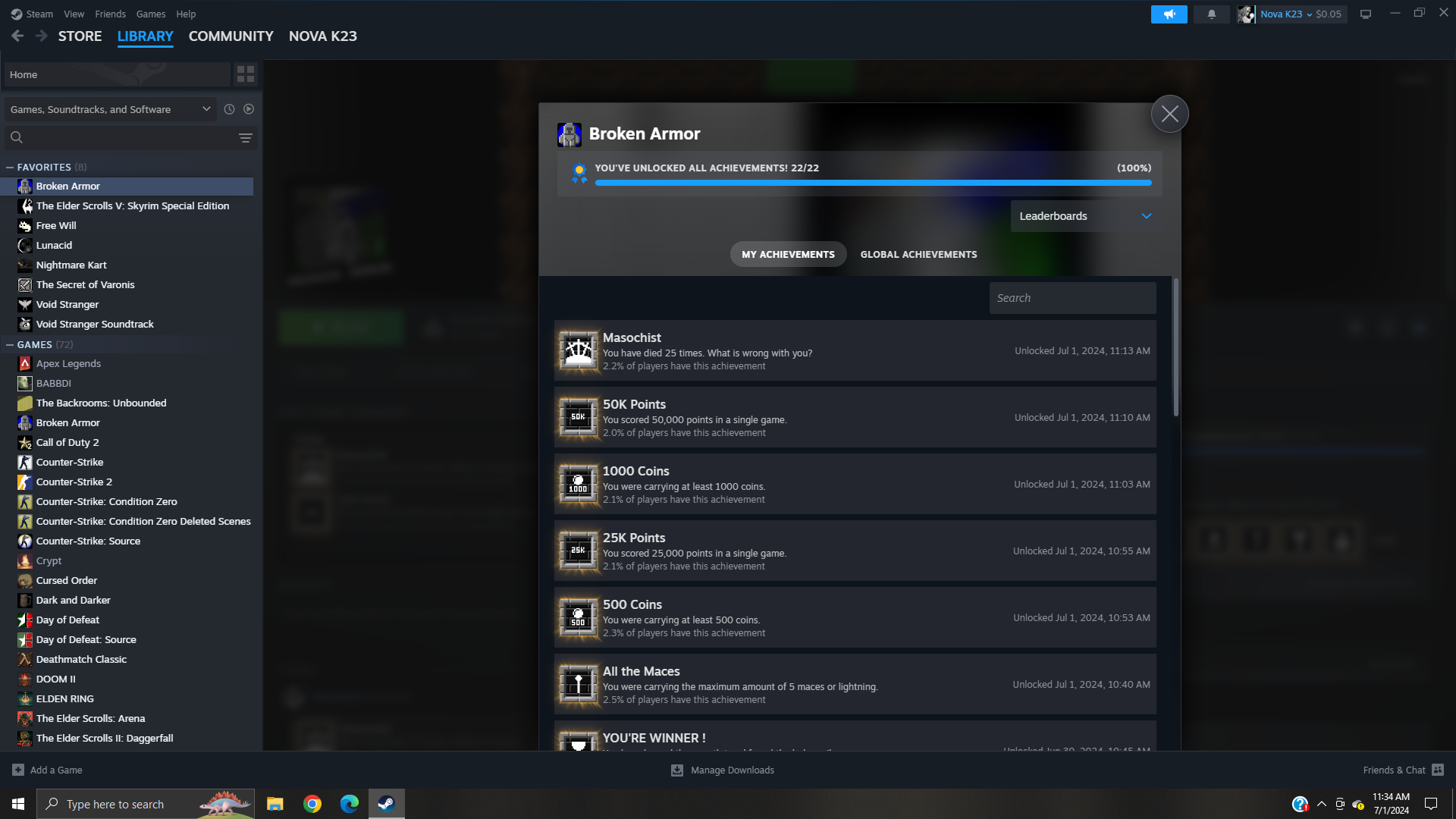
Task: Open the COMMUNITY menu
Action: coord(231,36)
